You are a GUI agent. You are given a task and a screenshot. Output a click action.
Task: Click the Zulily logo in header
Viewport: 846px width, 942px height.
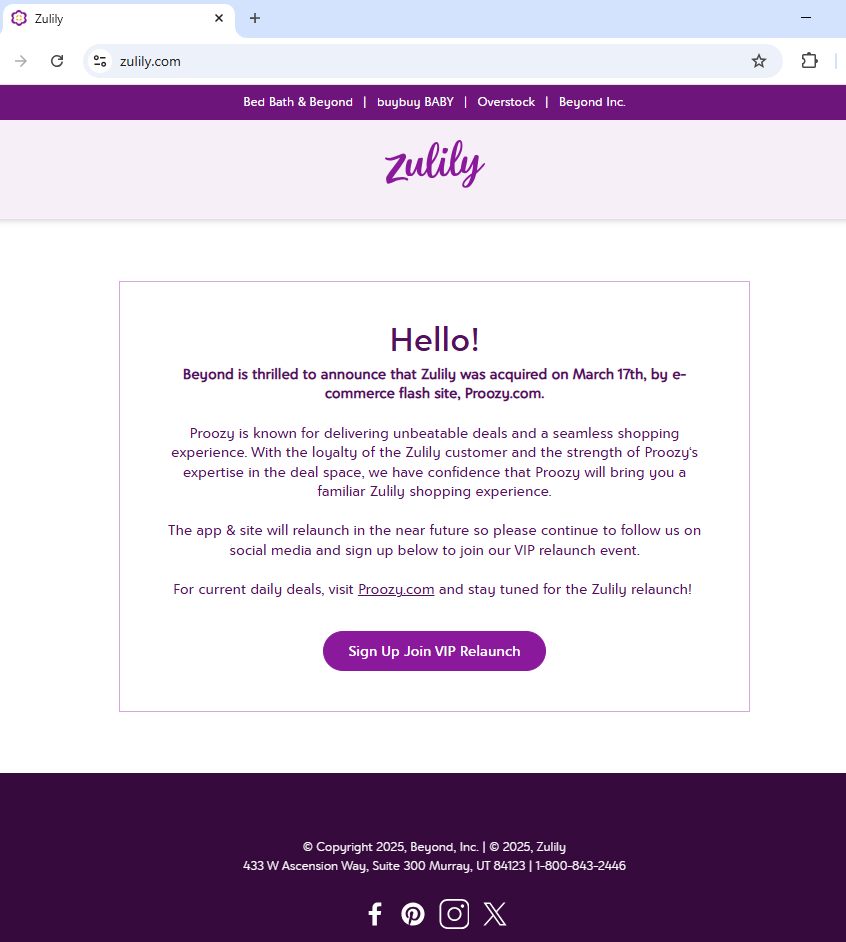coord(434,163)
